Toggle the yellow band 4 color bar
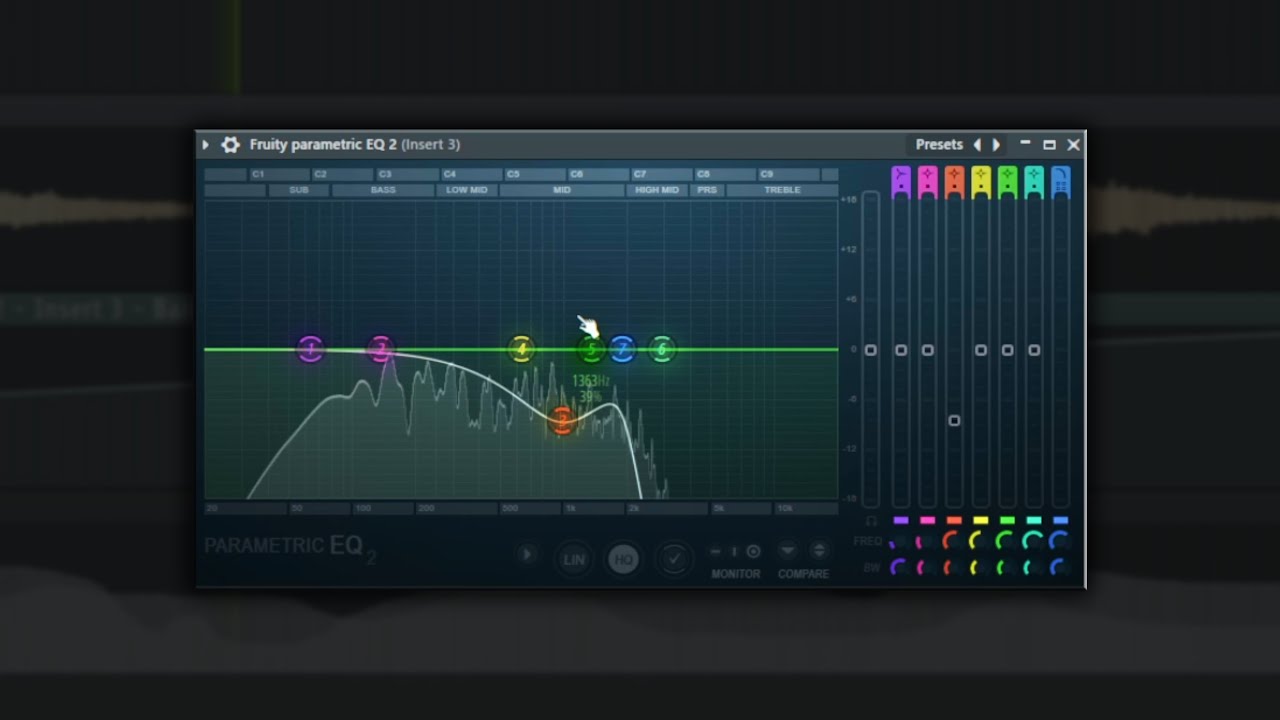This screenshot has width=1280, height=720. (981, 520)
